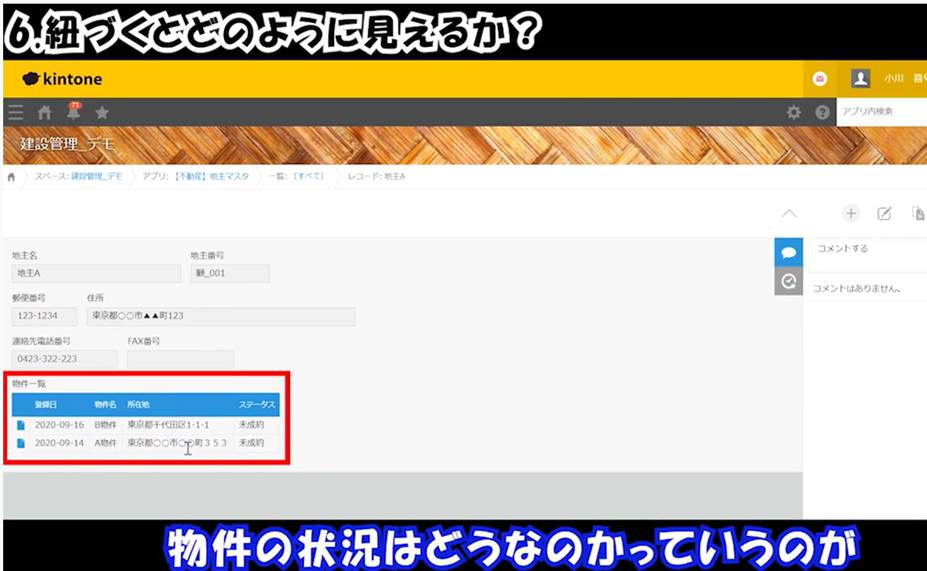Edit the record with the pencil icon
This screenshot has height=571, width=927.
(x=884, y=213)
